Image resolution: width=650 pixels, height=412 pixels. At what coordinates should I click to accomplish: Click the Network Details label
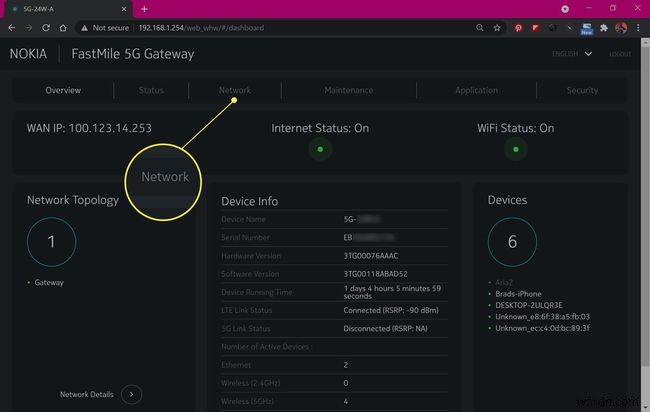(87, 394)
